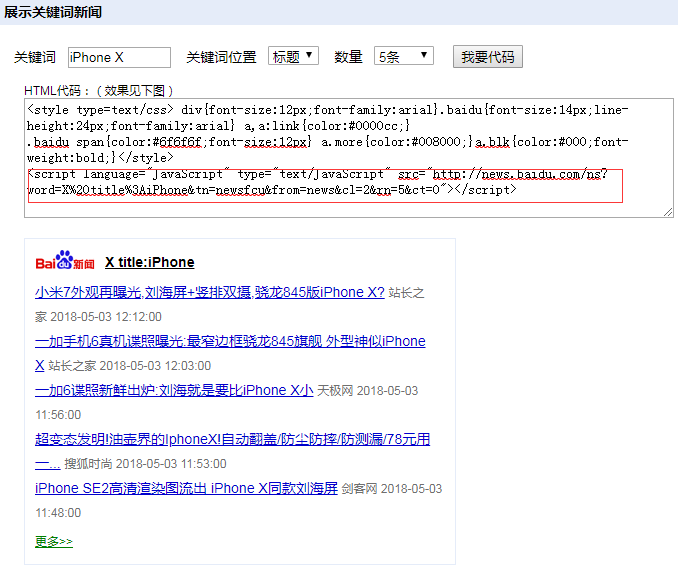Open the X title:iPhone heading link
The image size is (678, 569).
click(150, 262)
